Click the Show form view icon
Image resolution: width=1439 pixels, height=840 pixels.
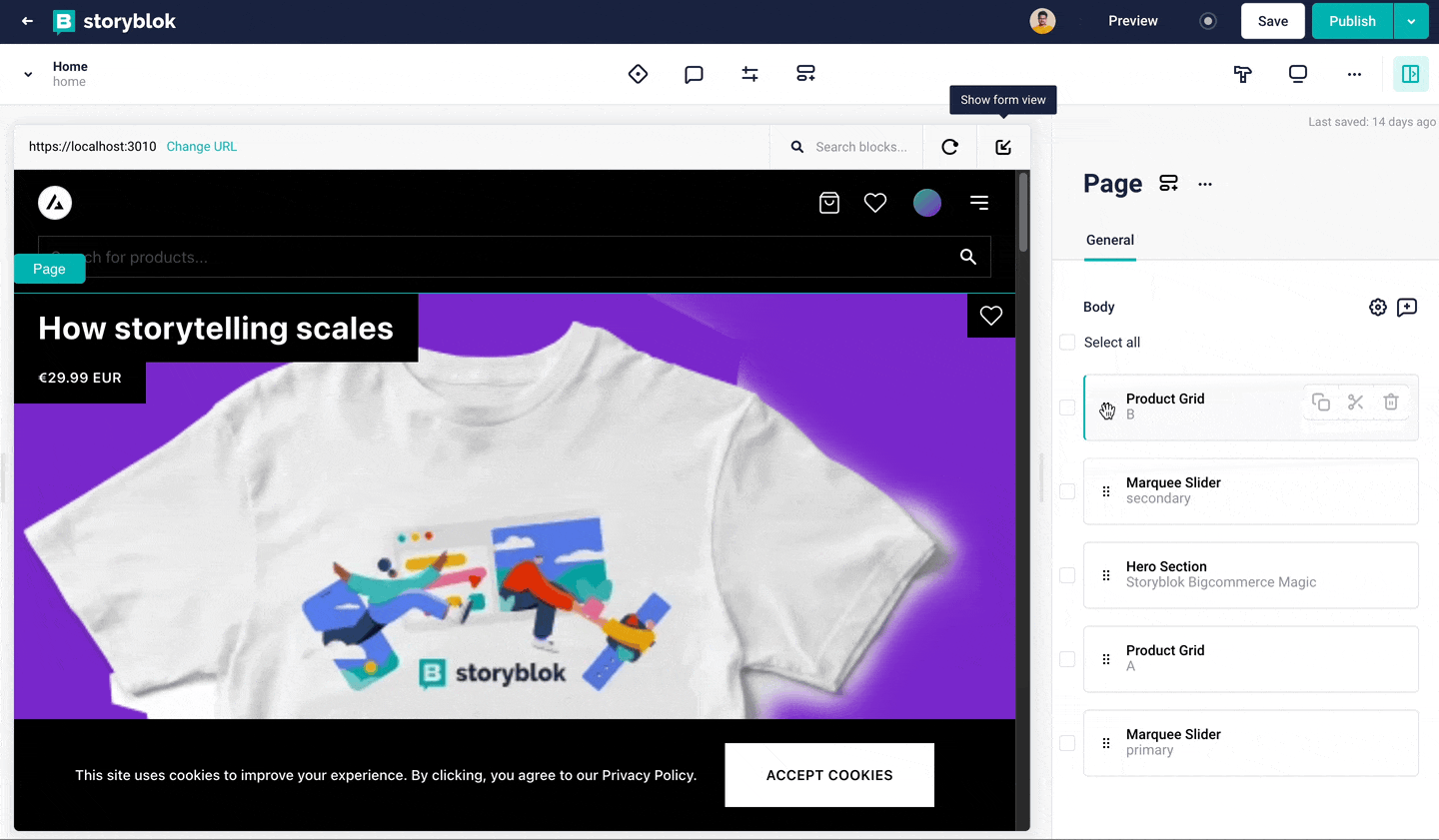[x=1003, y=147]
